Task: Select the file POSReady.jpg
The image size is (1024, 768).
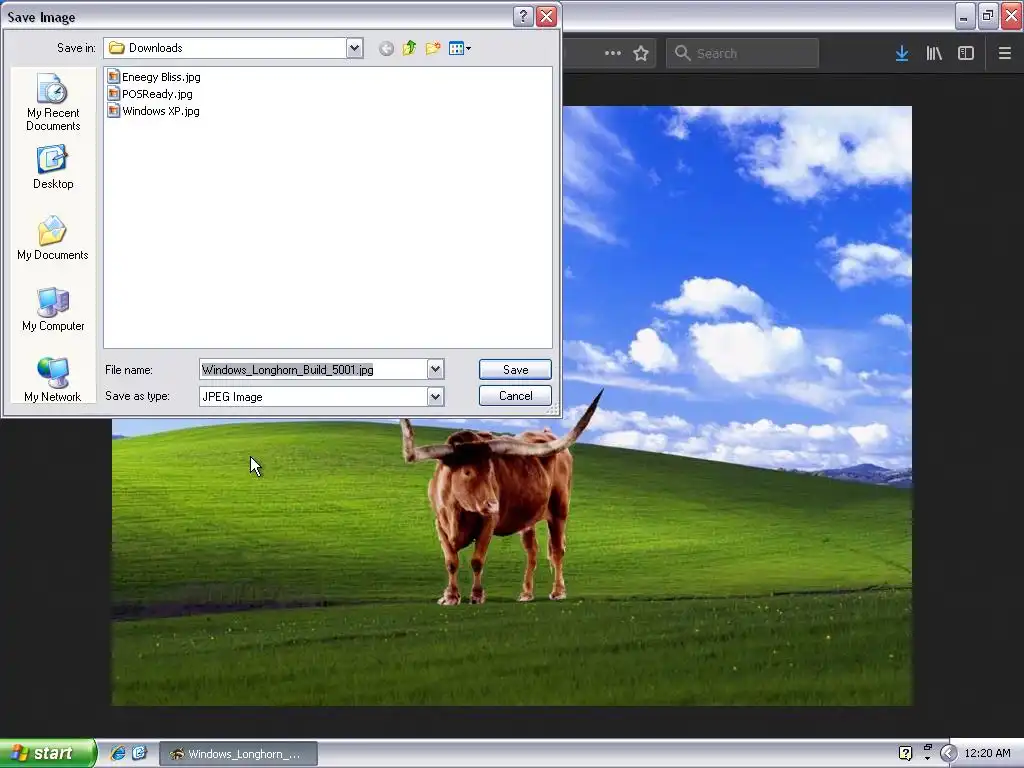Action: coord(150,94)
